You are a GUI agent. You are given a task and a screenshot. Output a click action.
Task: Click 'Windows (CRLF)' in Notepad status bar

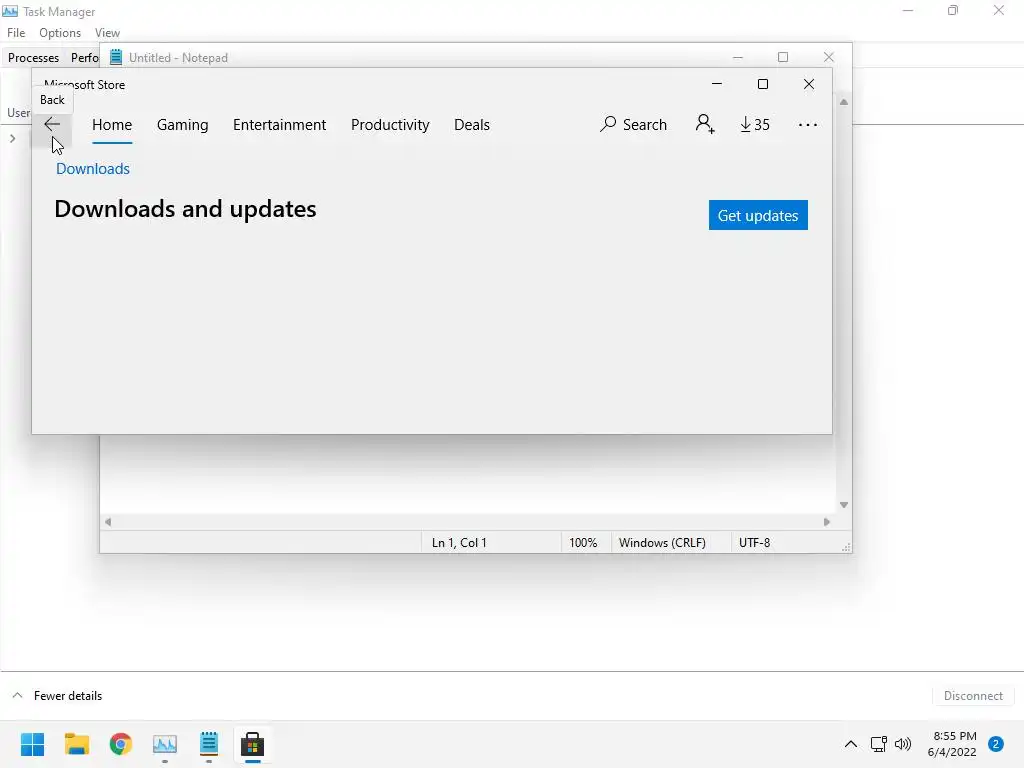[662, 543]
